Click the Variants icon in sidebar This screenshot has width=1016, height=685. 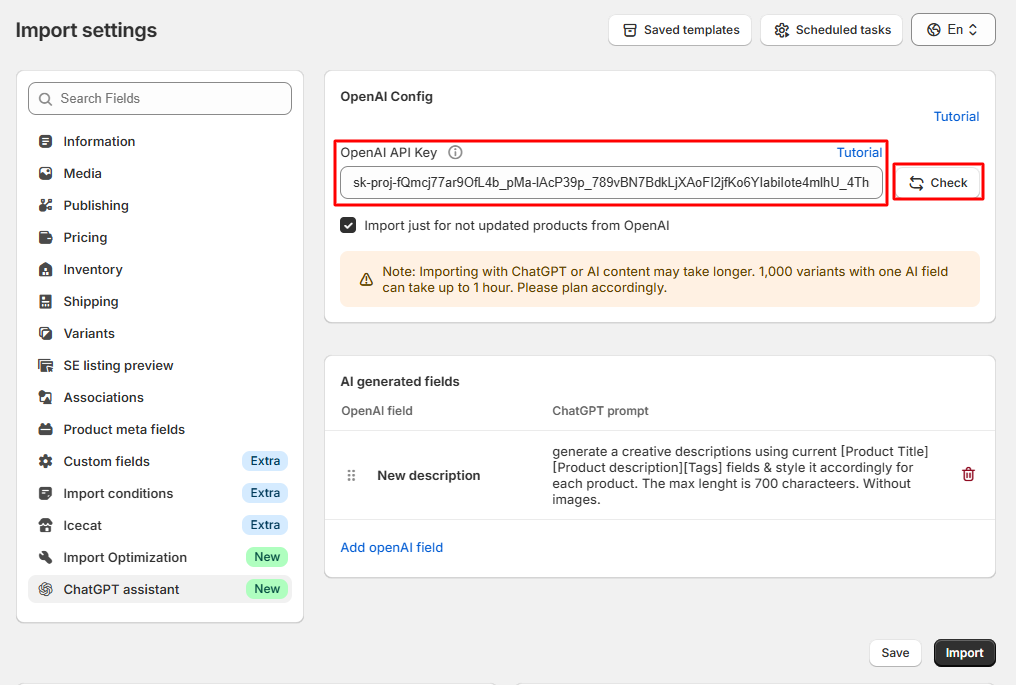(x=45, y=333)
